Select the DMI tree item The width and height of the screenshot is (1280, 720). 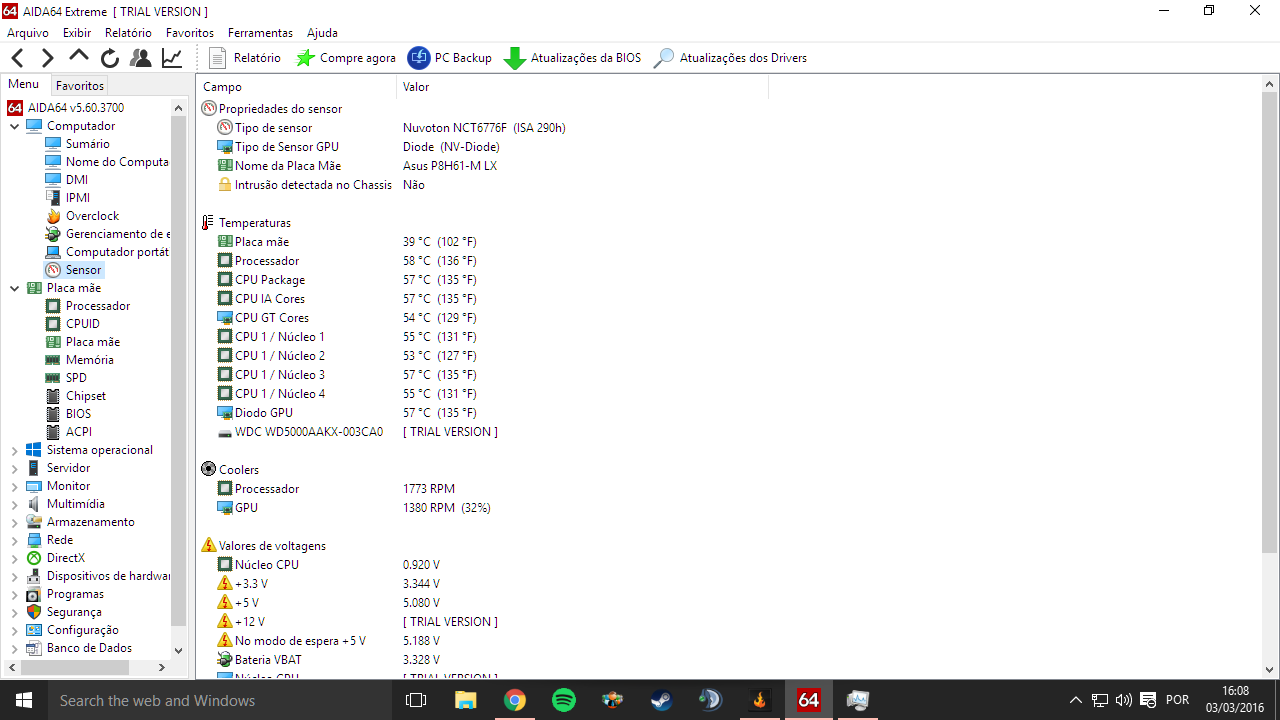tap(66, 180)
